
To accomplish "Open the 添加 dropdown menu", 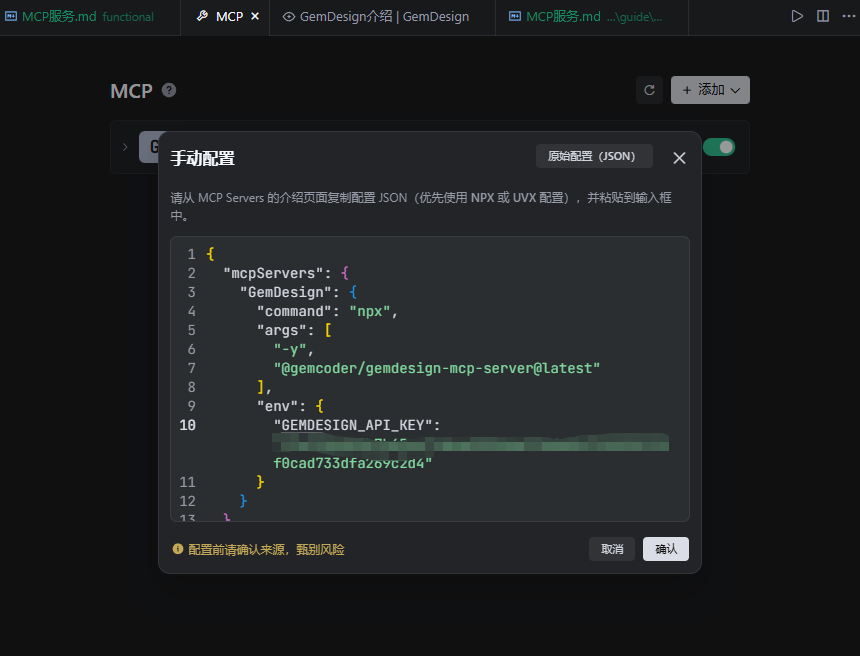I will (710, 90).
